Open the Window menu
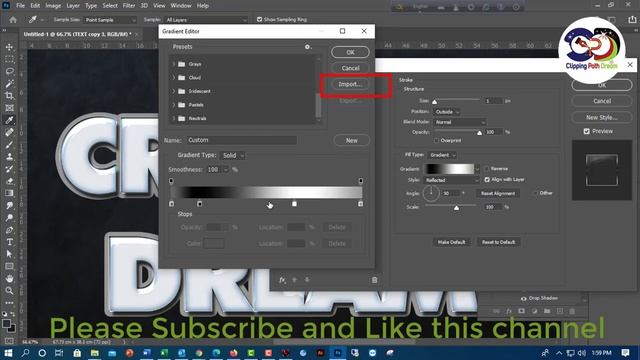Viewport: 640px width, 360px height. (181, 6)
